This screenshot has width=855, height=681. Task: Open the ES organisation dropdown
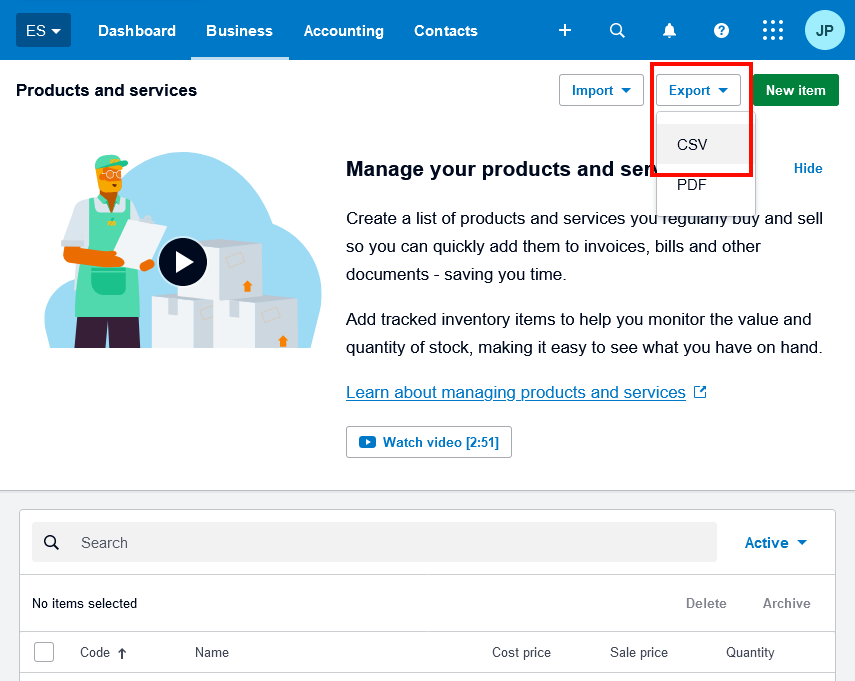(42, 30)
